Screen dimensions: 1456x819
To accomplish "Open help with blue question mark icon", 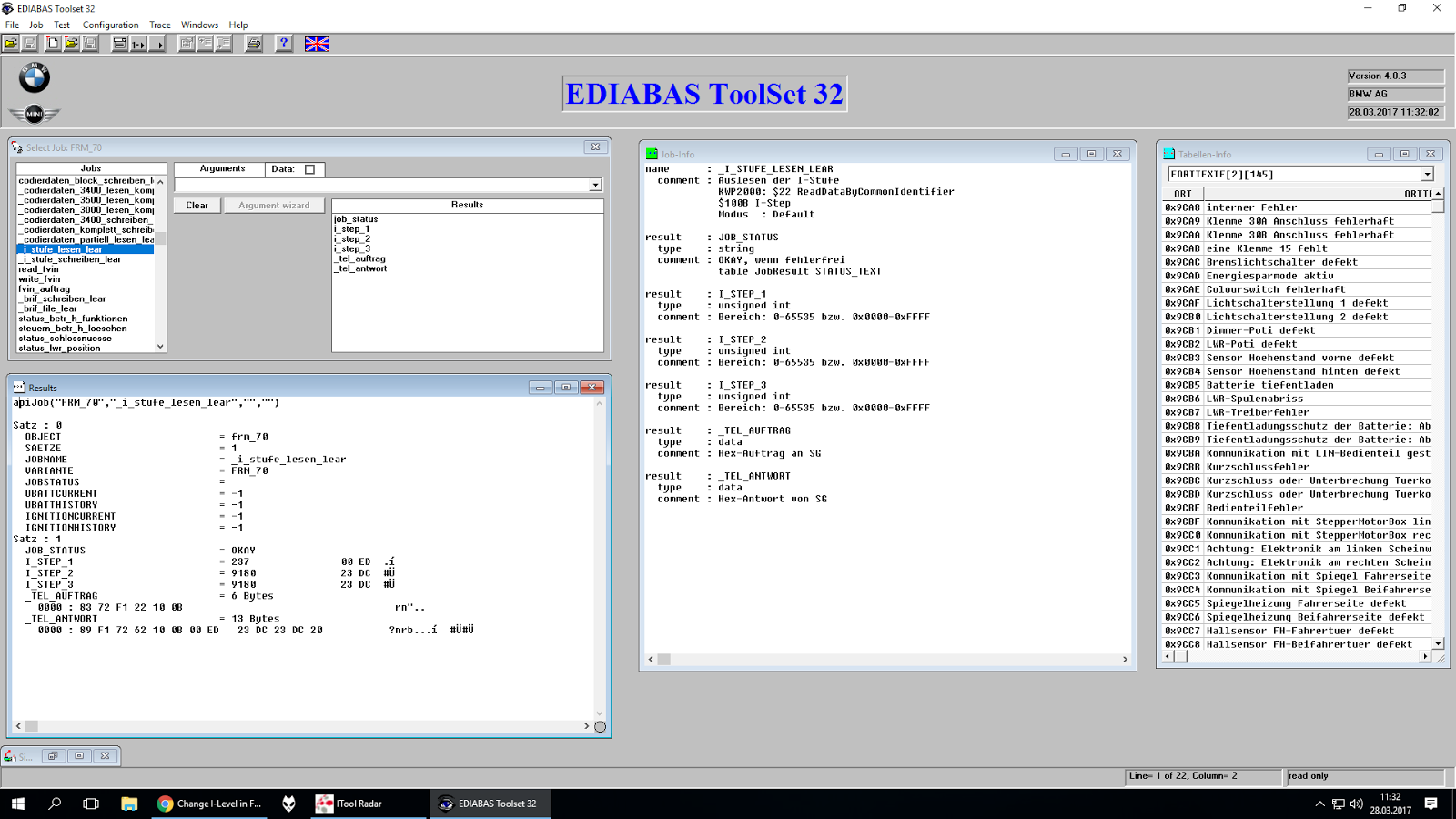I will tap(284, 44).
